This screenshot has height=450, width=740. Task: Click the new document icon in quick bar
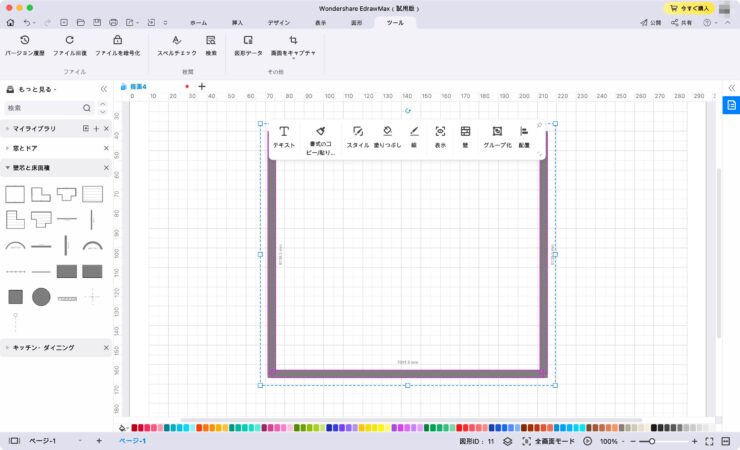point(64,22)
